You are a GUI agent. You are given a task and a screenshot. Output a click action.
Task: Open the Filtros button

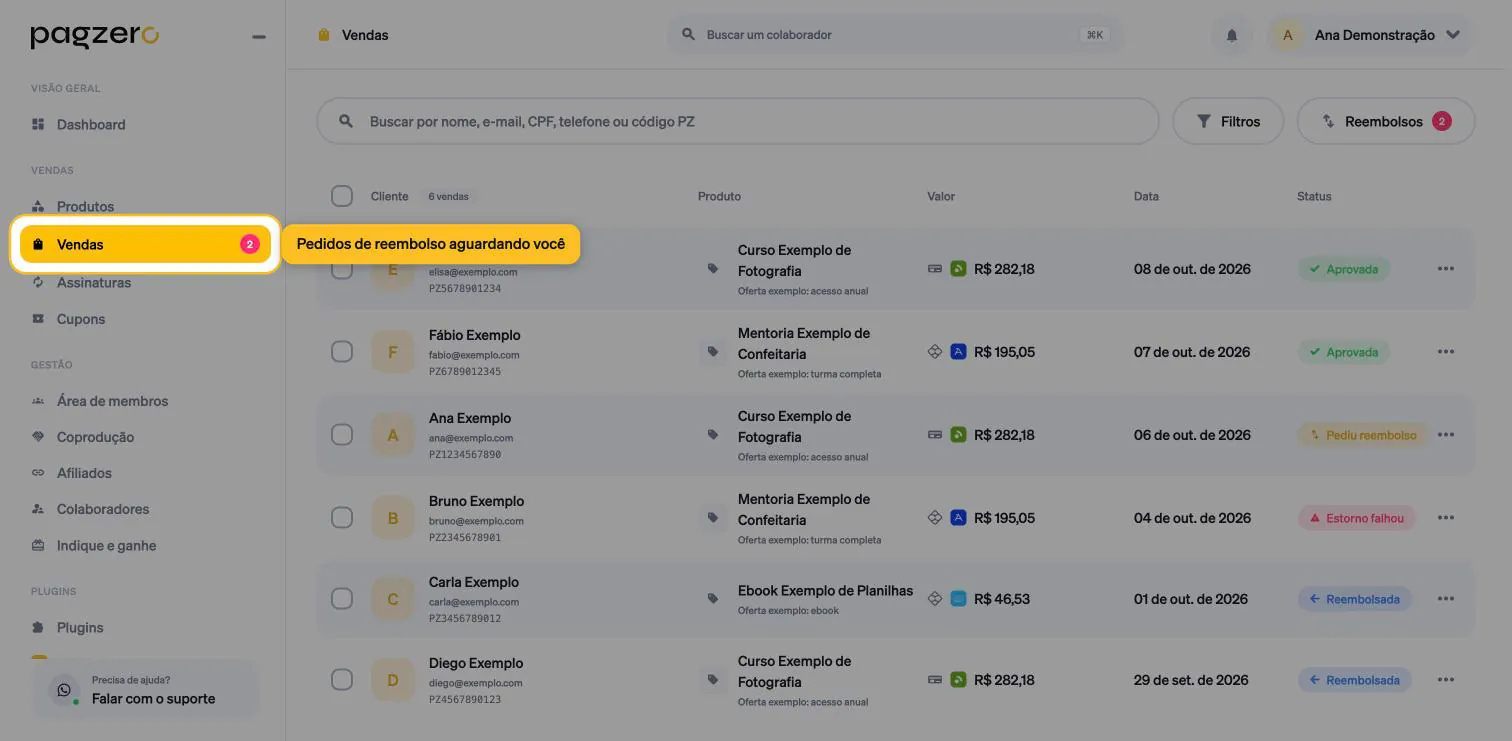(x=1228, y=121)
